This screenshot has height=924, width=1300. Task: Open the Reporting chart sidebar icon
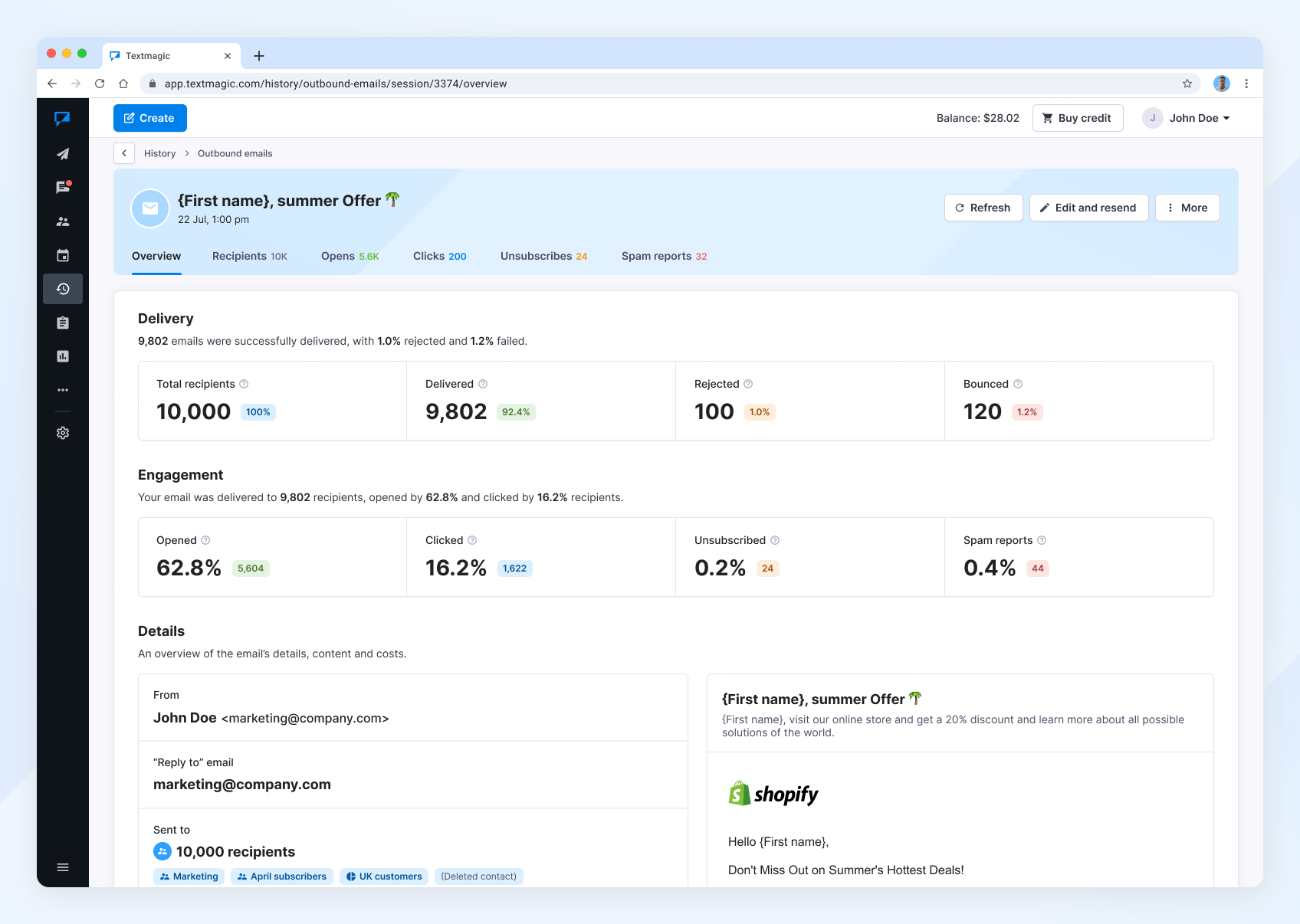63,356
